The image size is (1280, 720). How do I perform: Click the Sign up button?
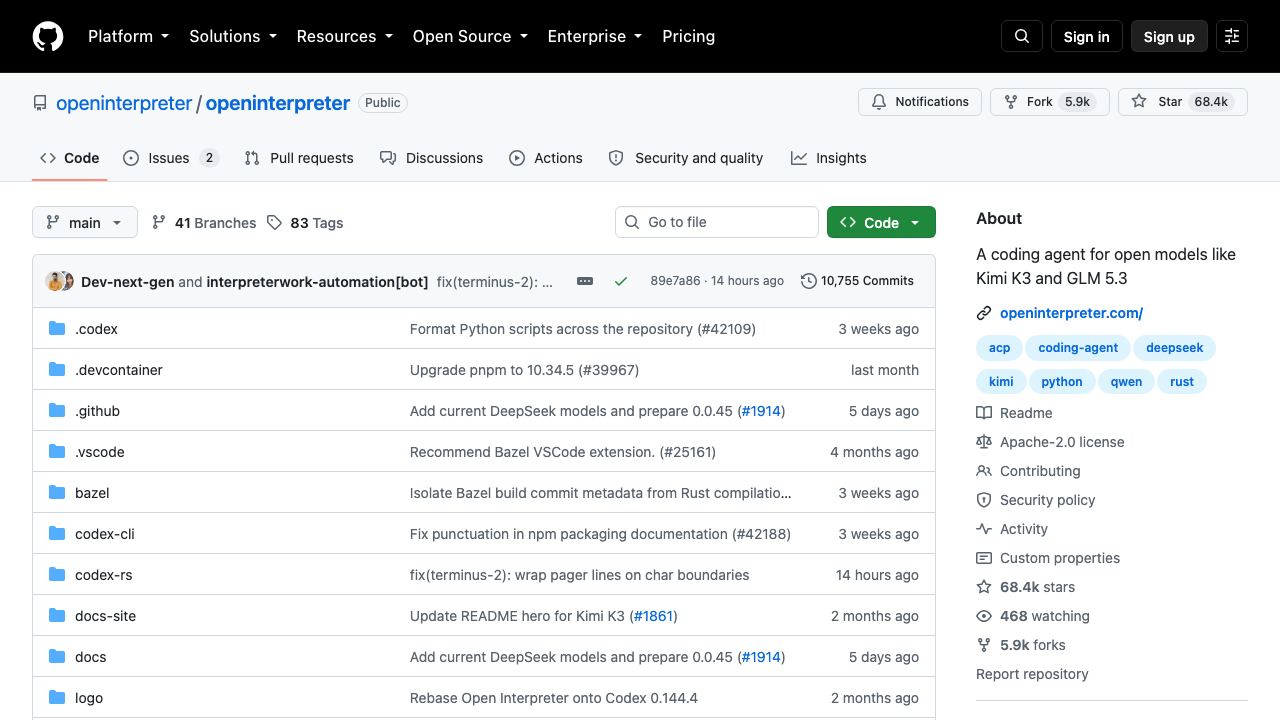click(1169, 36)
